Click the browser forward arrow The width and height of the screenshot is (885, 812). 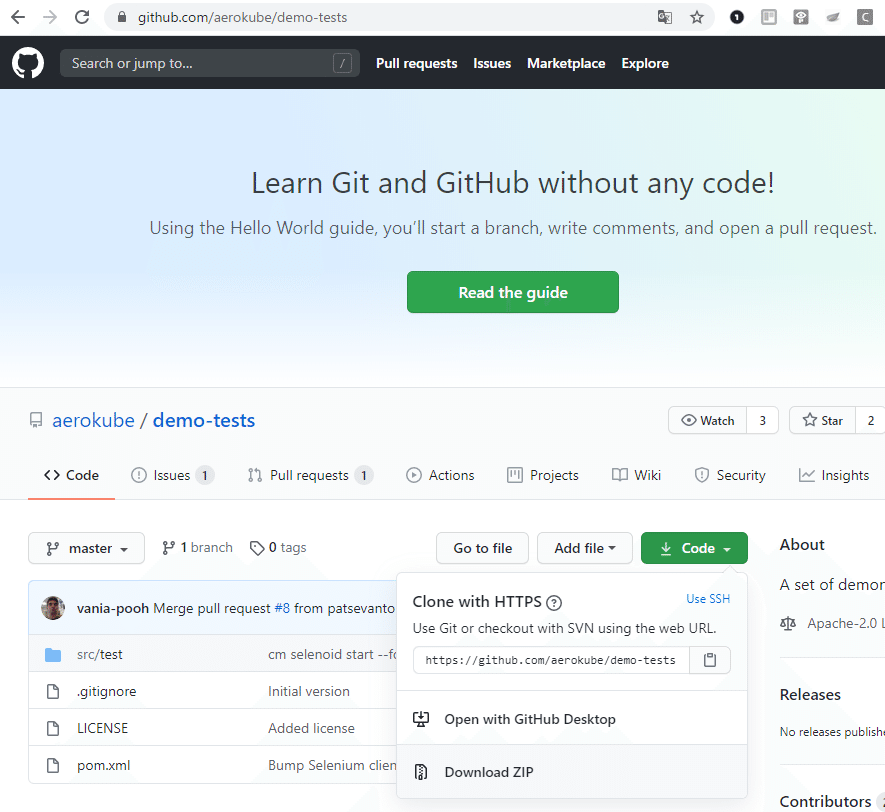tap(50, 17)
